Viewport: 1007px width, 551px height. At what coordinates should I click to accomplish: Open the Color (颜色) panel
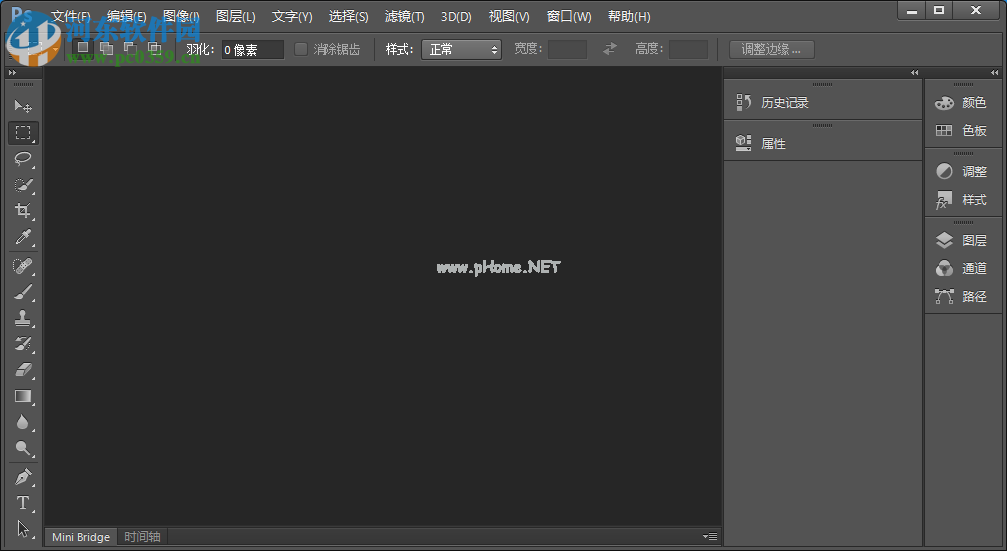coord(963,103)
